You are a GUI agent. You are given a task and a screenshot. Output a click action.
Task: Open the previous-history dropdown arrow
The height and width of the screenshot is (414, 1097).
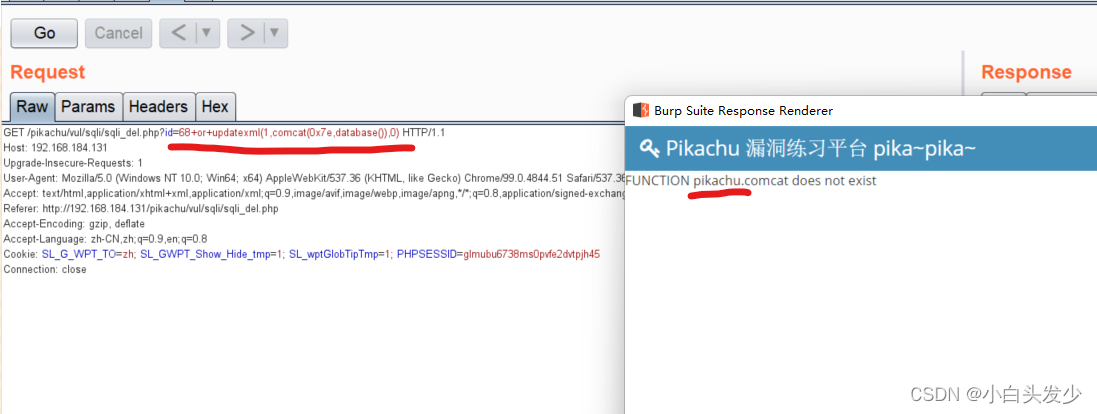[208, 33]
